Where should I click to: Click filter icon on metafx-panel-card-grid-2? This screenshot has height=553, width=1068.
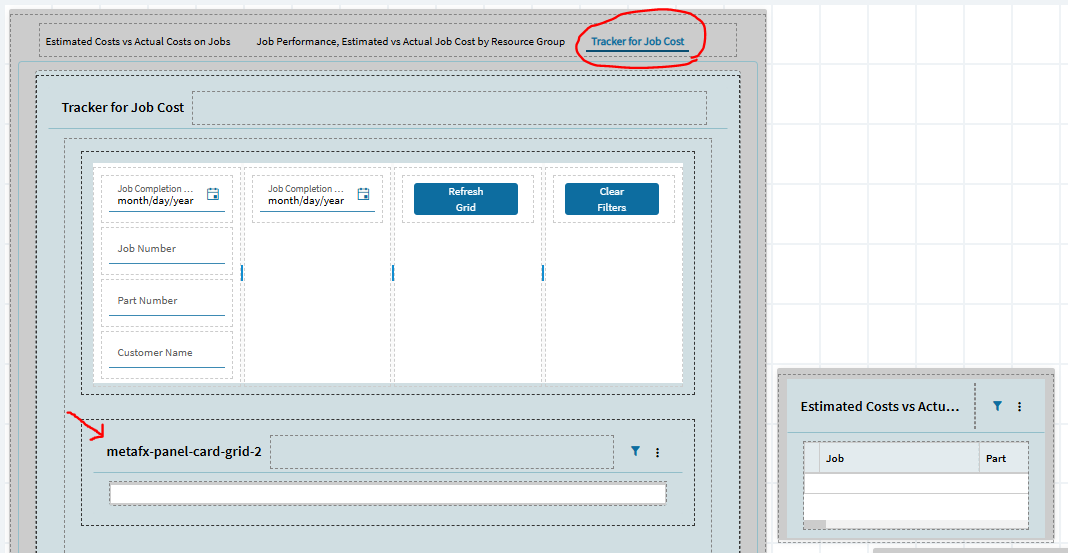(635, 451)
